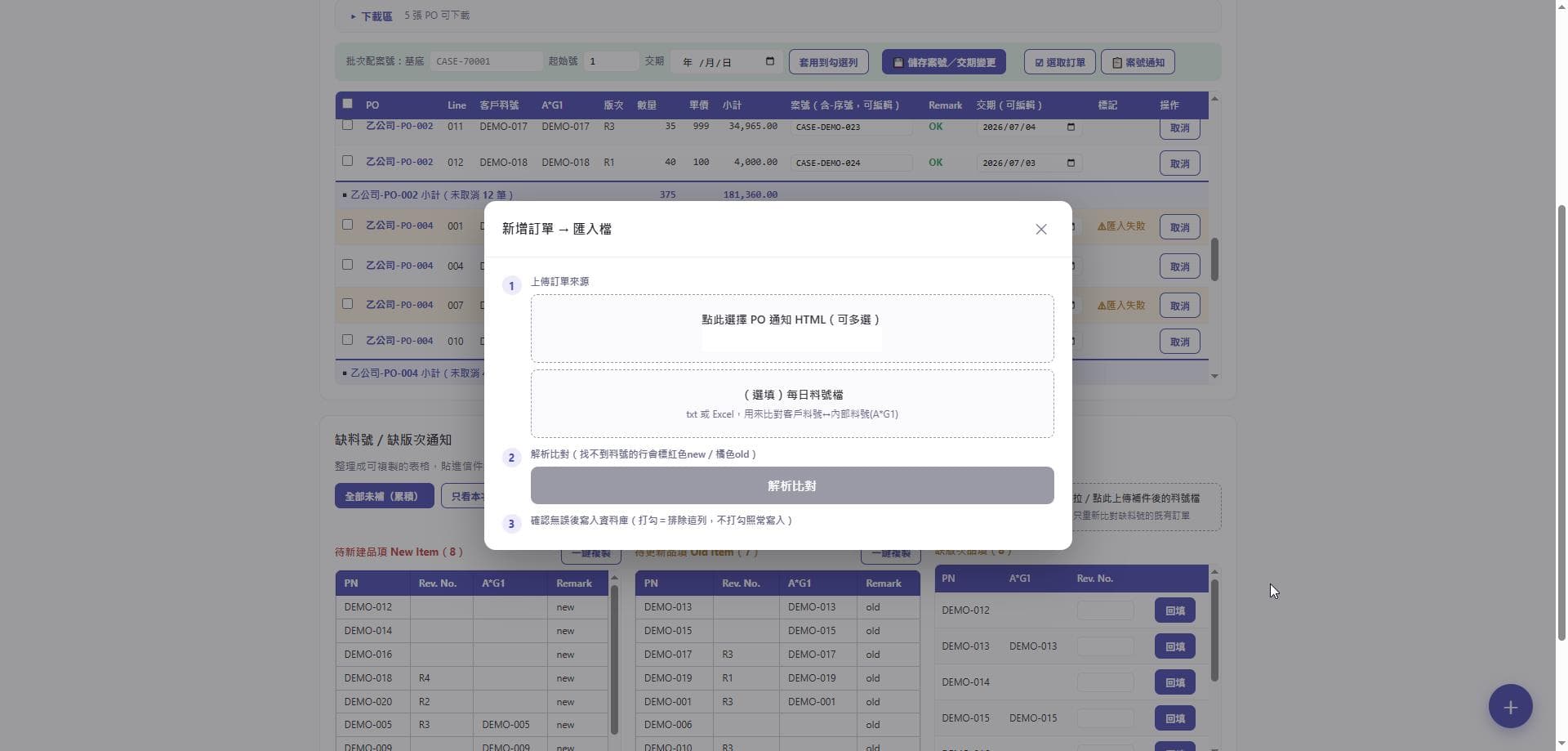1568x751 pixels.
Task: Click the CASE-DEMO-023 case number field
Action: click(851, 127)
